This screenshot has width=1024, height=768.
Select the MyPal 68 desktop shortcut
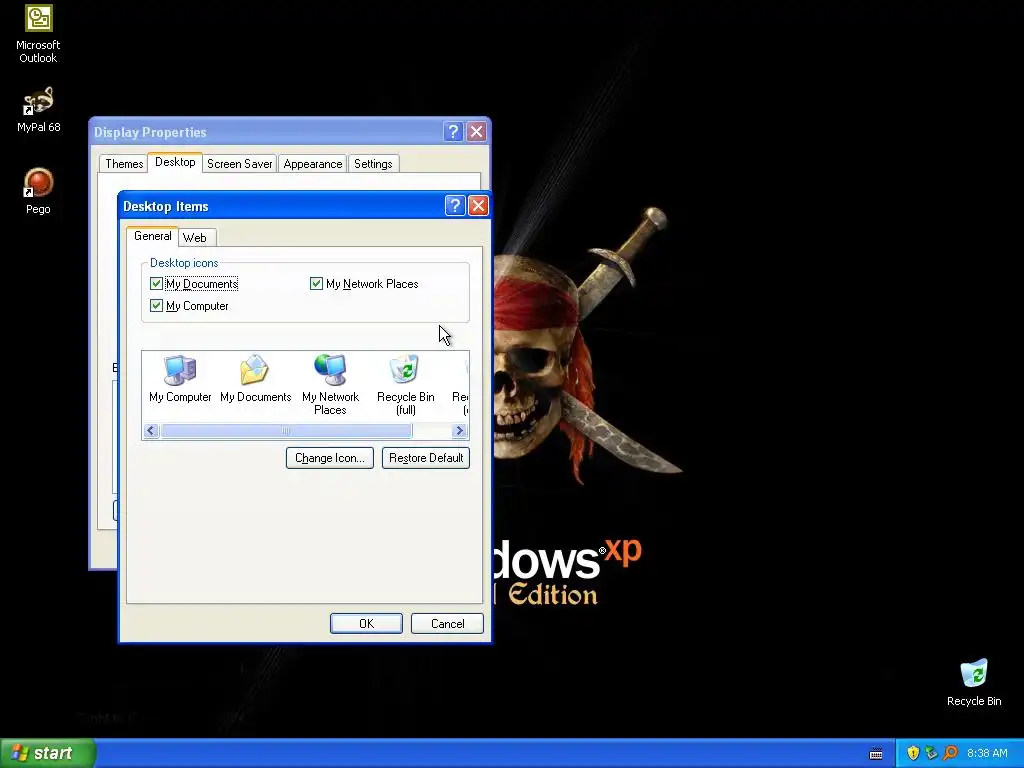38,109
